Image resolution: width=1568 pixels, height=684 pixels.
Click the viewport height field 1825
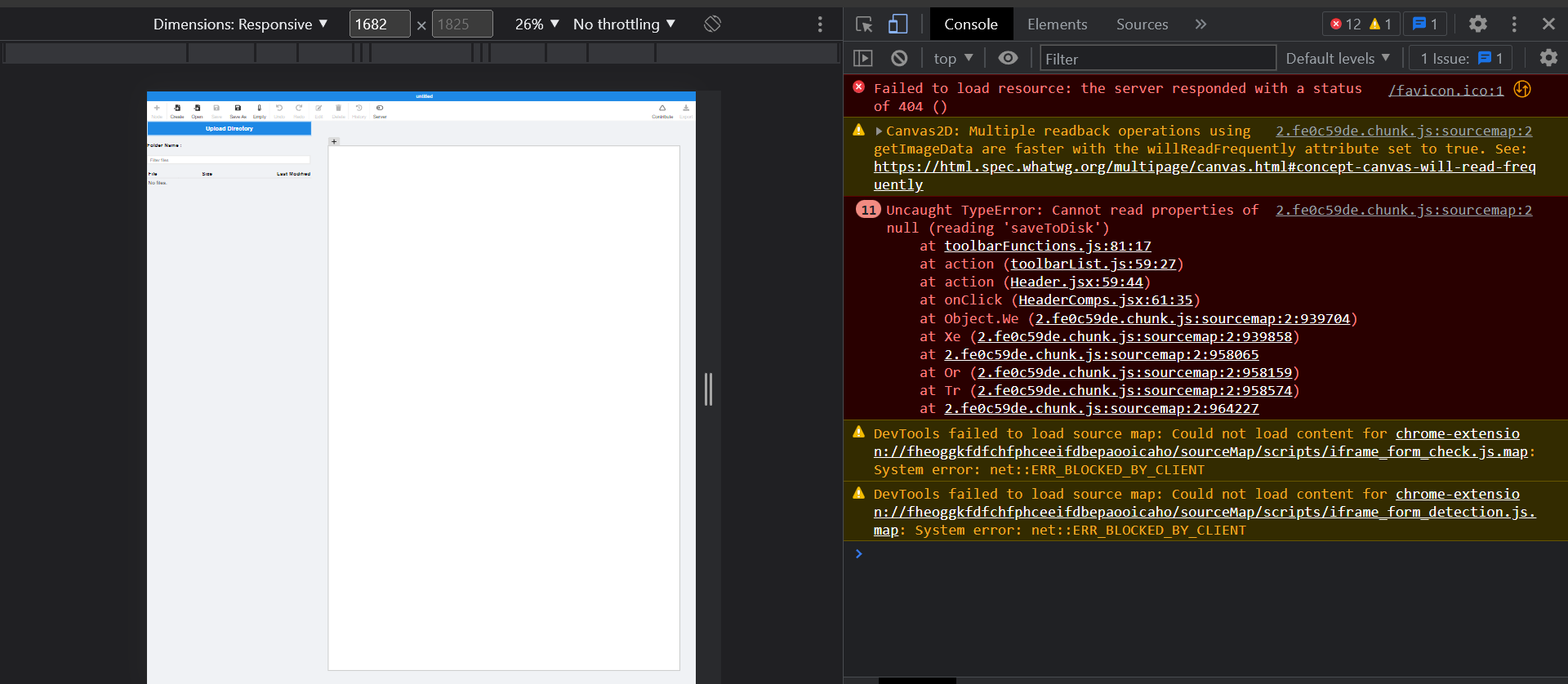coord(462,24)
